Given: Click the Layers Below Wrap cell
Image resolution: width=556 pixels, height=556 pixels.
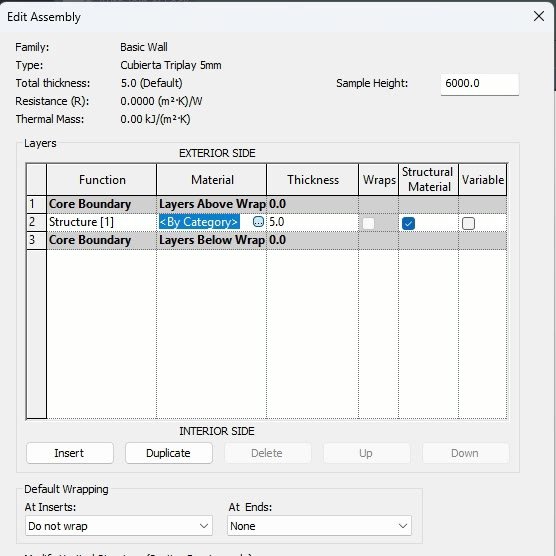Looking at the screenshot, I should tap(211, 240).
